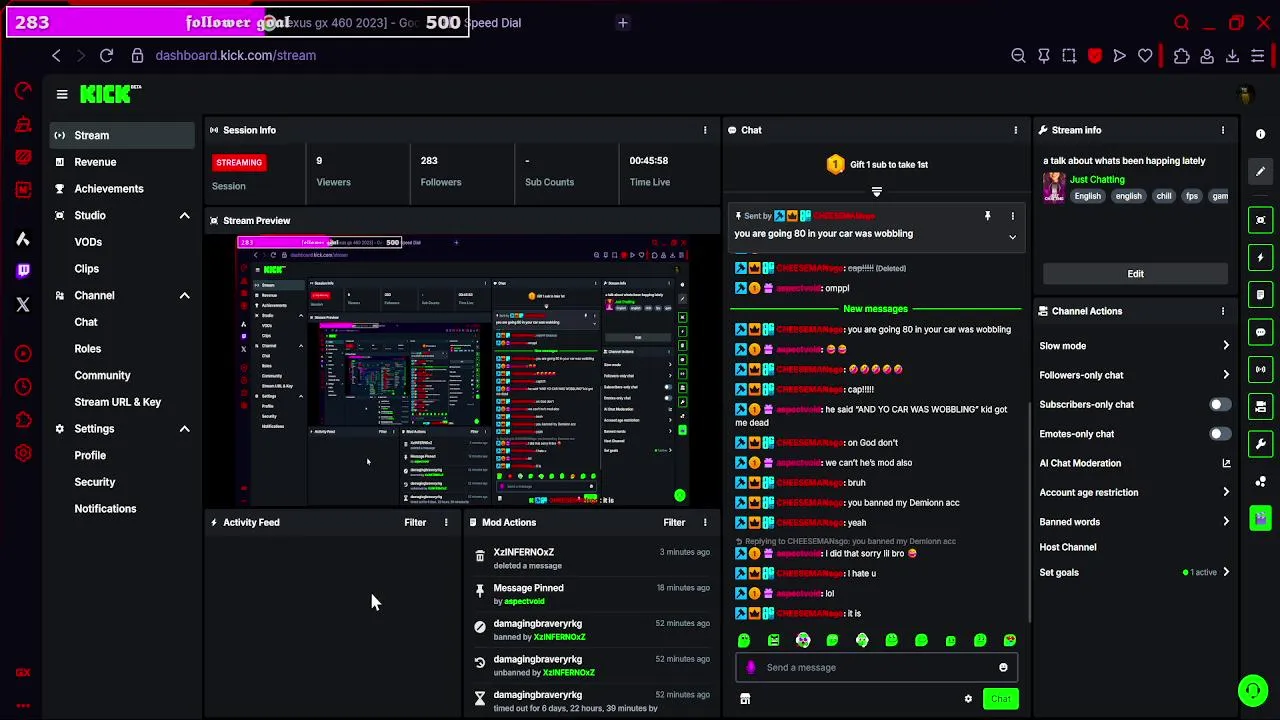The image size is (1280, 720).
Task: Open Channel Actions three-dot menu
Action: pyautogui.click(x=1222, y=311)
